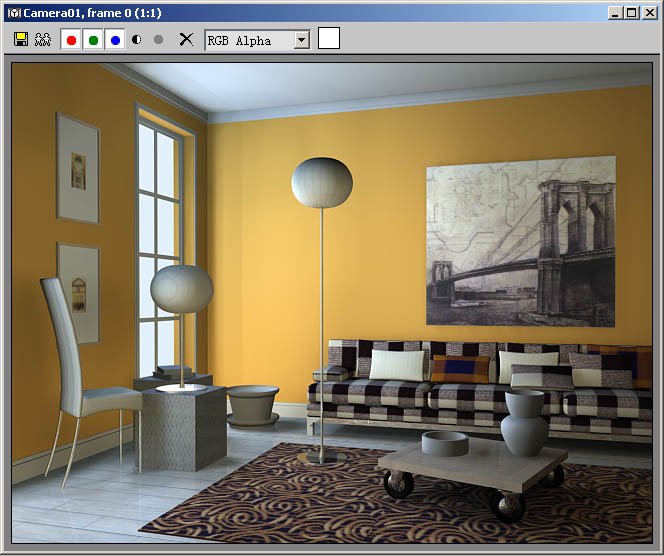Click the bridge painting in the render
Image resolution: width=664 pixels, height=556 pixels.
[521, 241]
